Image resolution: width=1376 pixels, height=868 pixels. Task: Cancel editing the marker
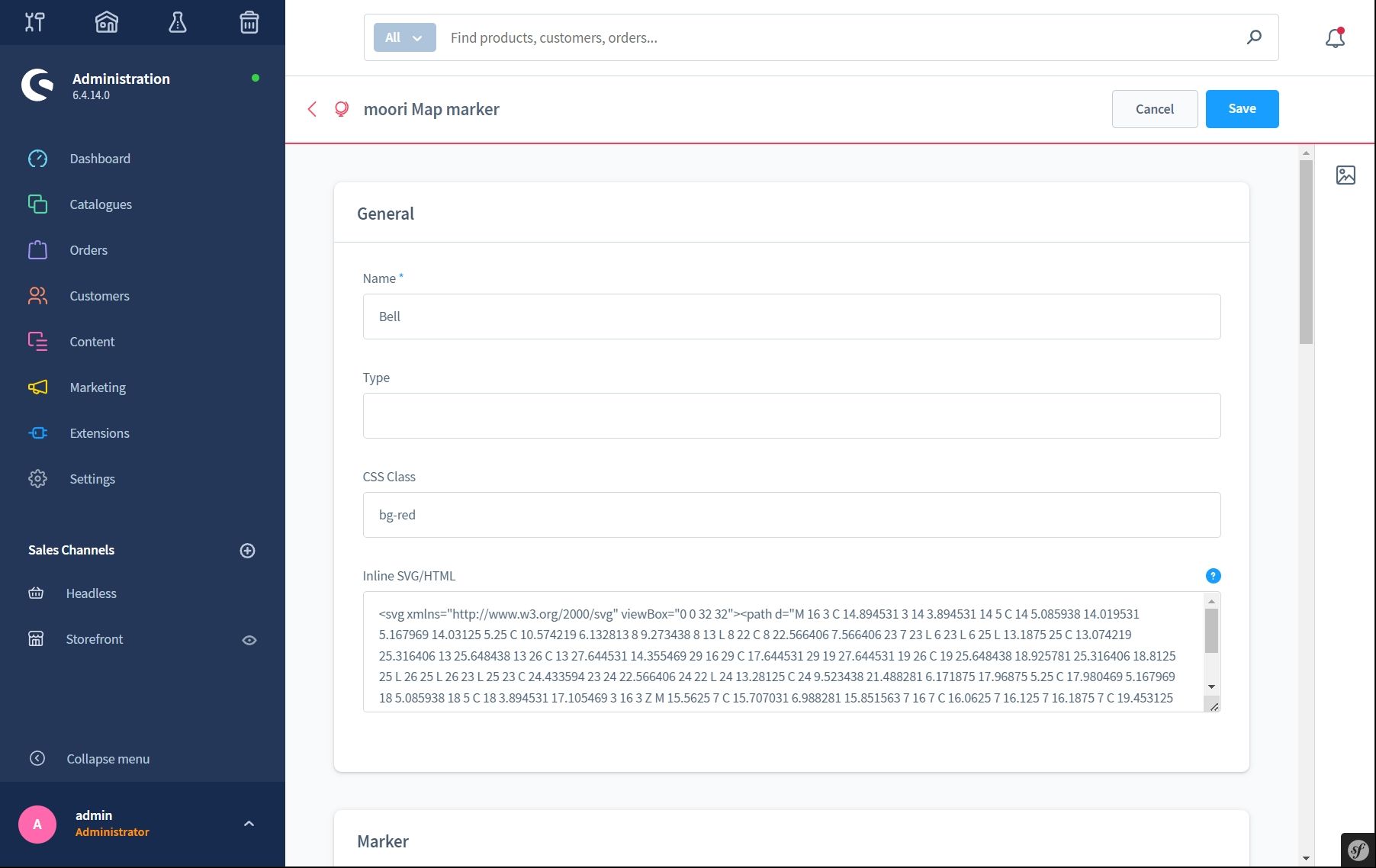[1154, 109]
